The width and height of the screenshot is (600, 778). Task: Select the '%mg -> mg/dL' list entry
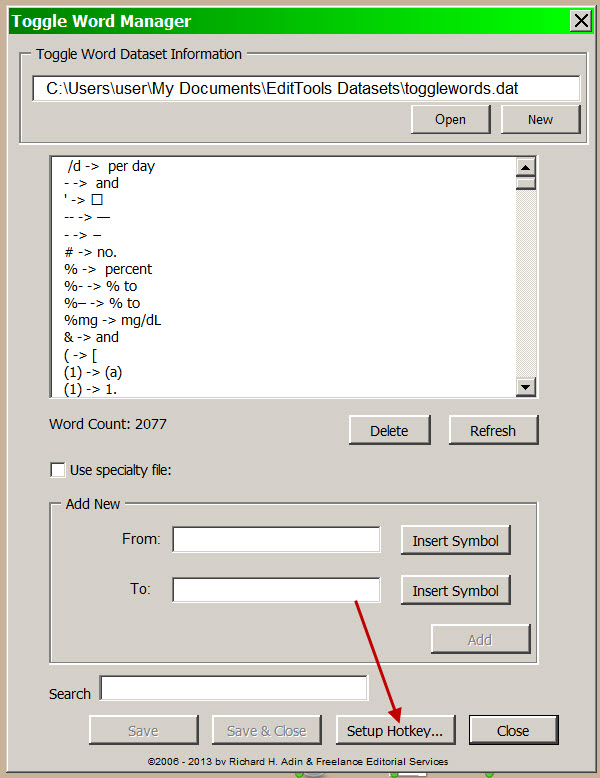click(x=112, y=320)
